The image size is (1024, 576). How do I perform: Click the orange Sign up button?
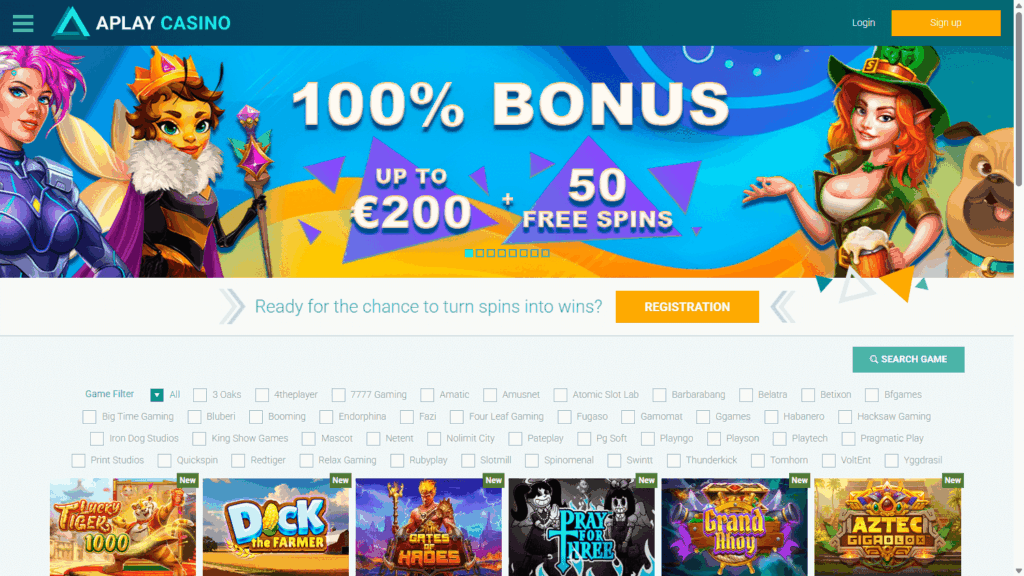pos(946,23)
